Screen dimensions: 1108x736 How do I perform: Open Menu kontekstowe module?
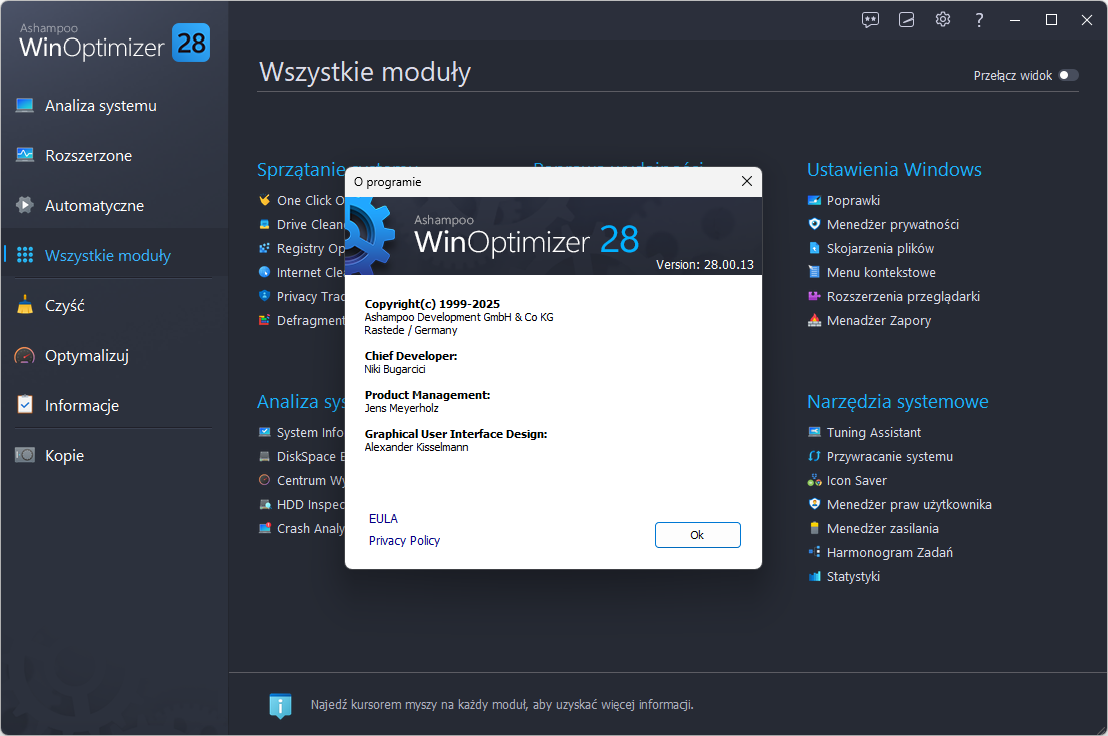click(880, 273)
